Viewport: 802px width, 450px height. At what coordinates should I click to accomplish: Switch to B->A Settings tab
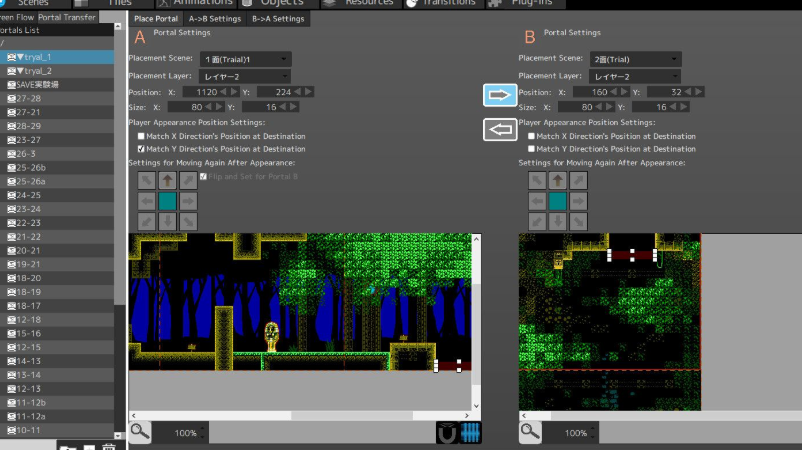[278, 19]
